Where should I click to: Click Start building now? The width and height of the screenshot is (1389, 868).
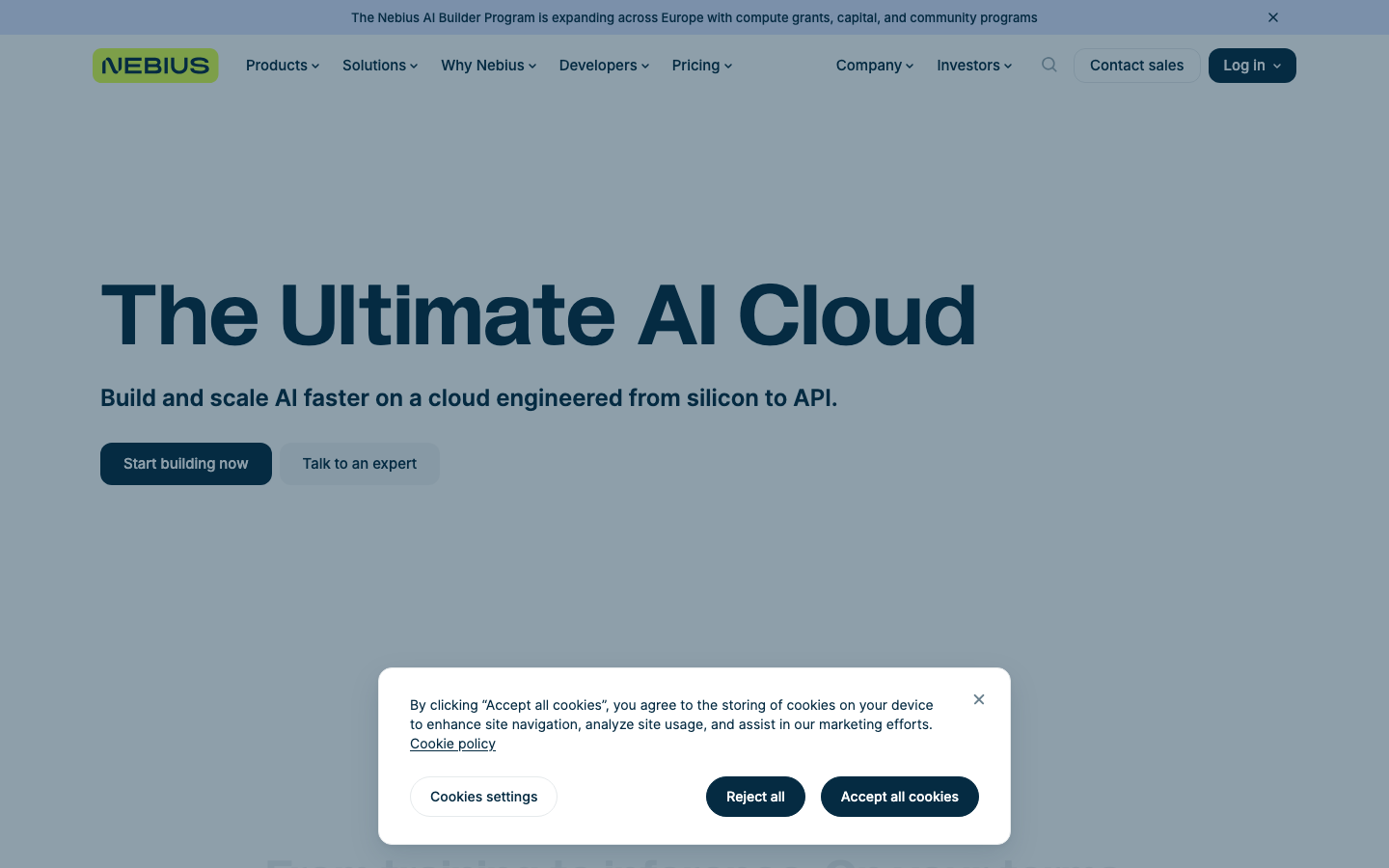(186, 464)
